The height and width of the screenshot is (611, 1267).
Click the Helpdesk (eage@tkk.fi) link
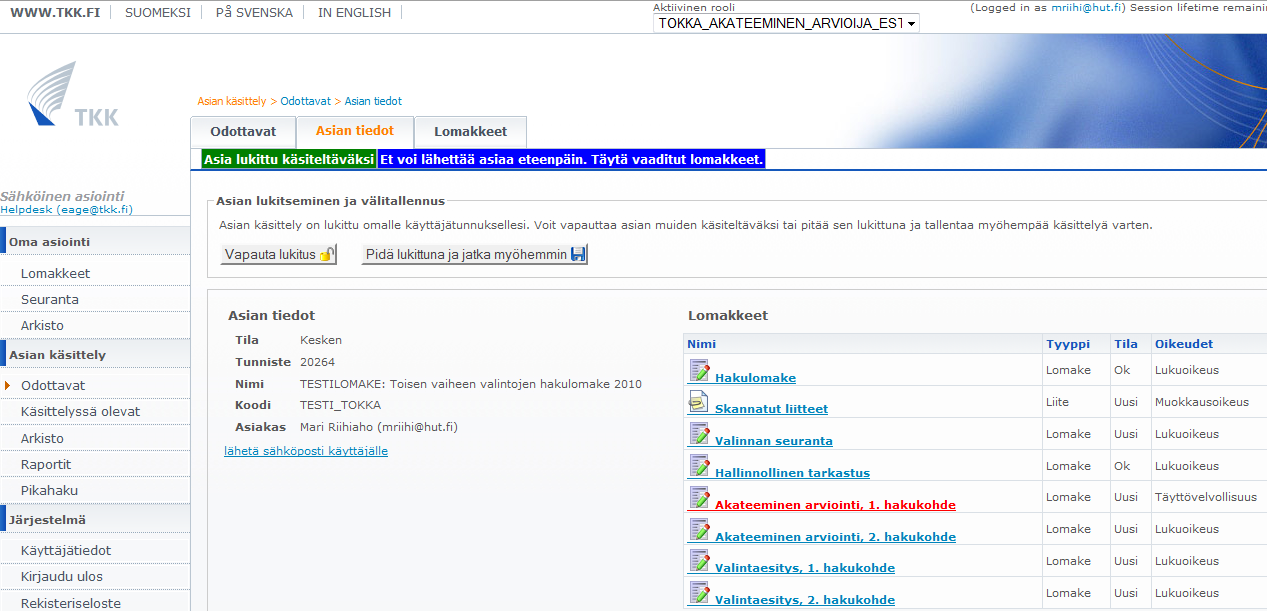[66, 210]
